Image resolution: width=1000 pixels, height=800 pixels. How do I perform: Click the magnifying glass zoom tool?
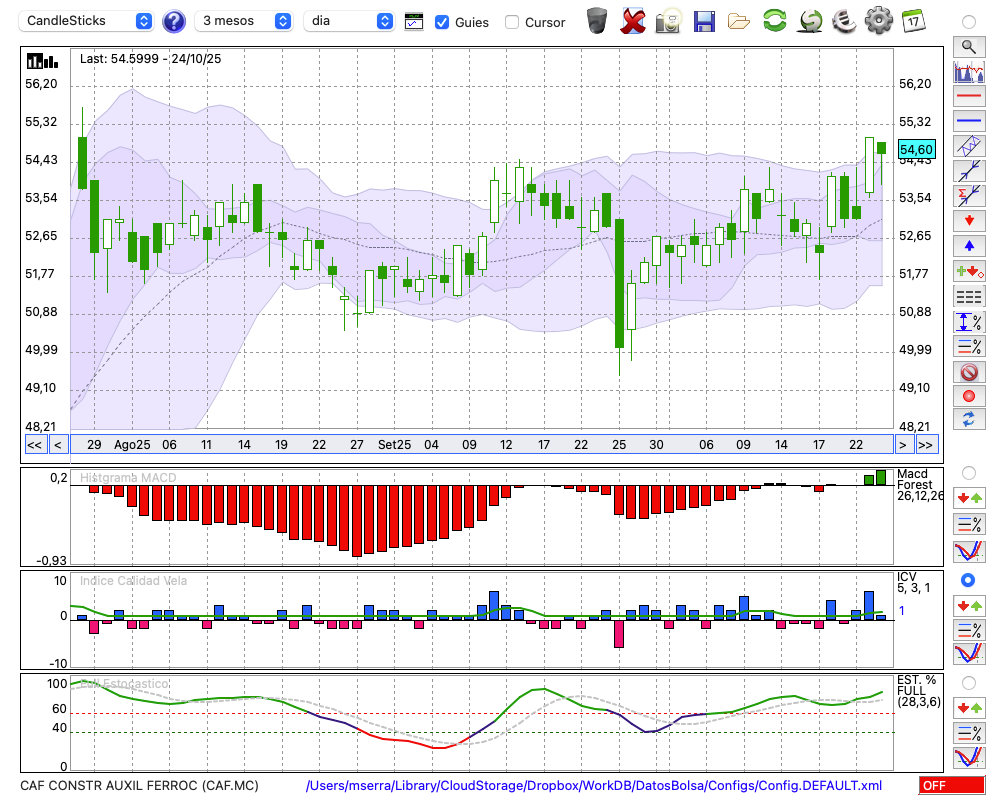click(x=968, y=46)
